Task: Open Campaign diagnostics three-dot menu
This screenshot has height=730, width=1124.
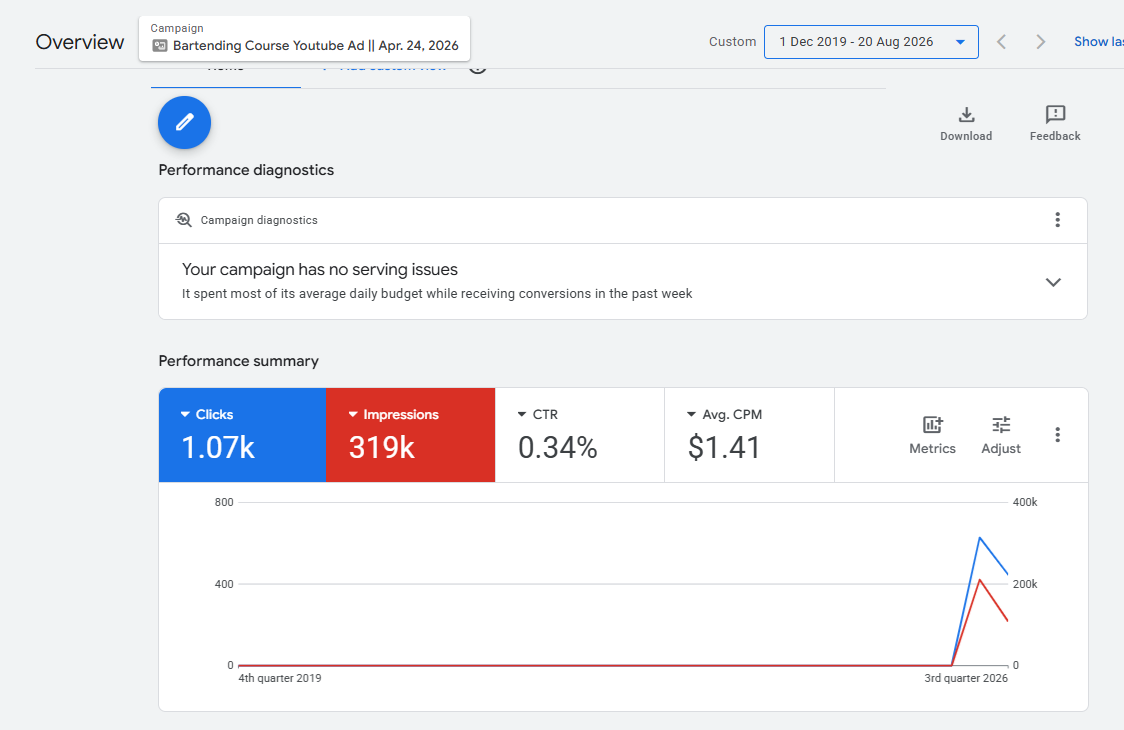Action: 1057,220
